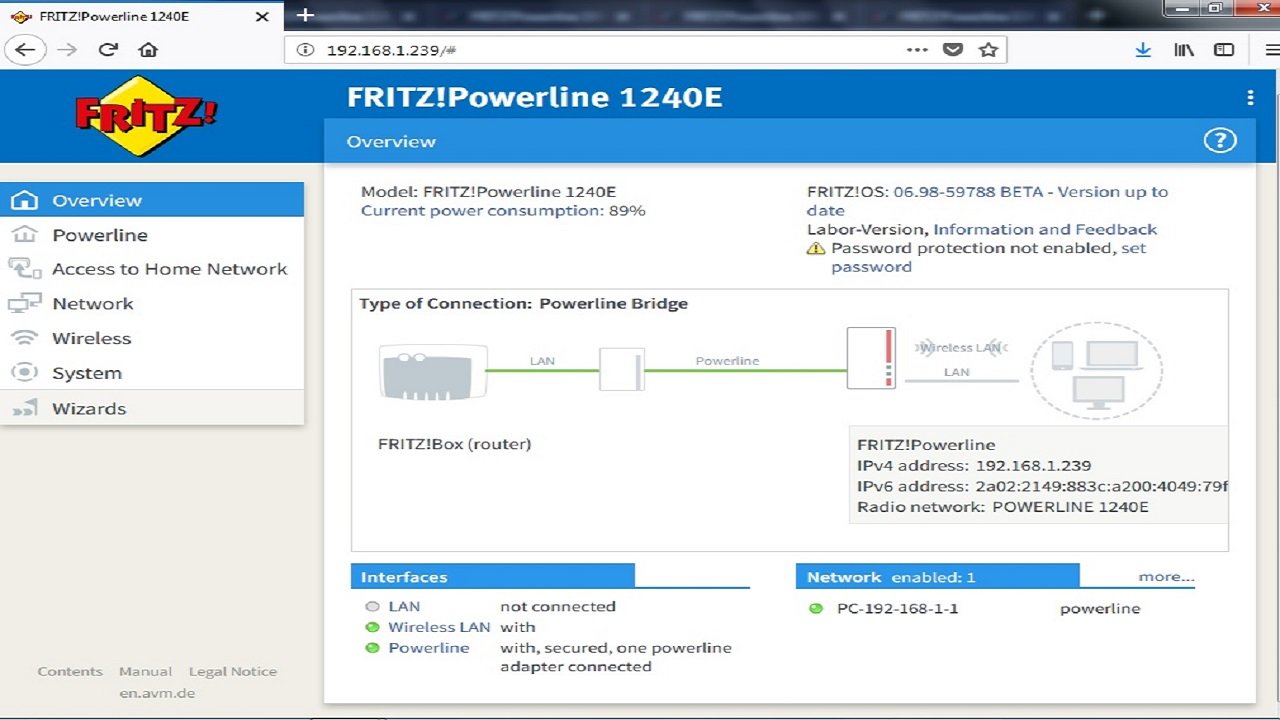This screenshot has height=720, width=1280.
Task: Open the Firefox hamburger menu
Action: click(1271, 50)
